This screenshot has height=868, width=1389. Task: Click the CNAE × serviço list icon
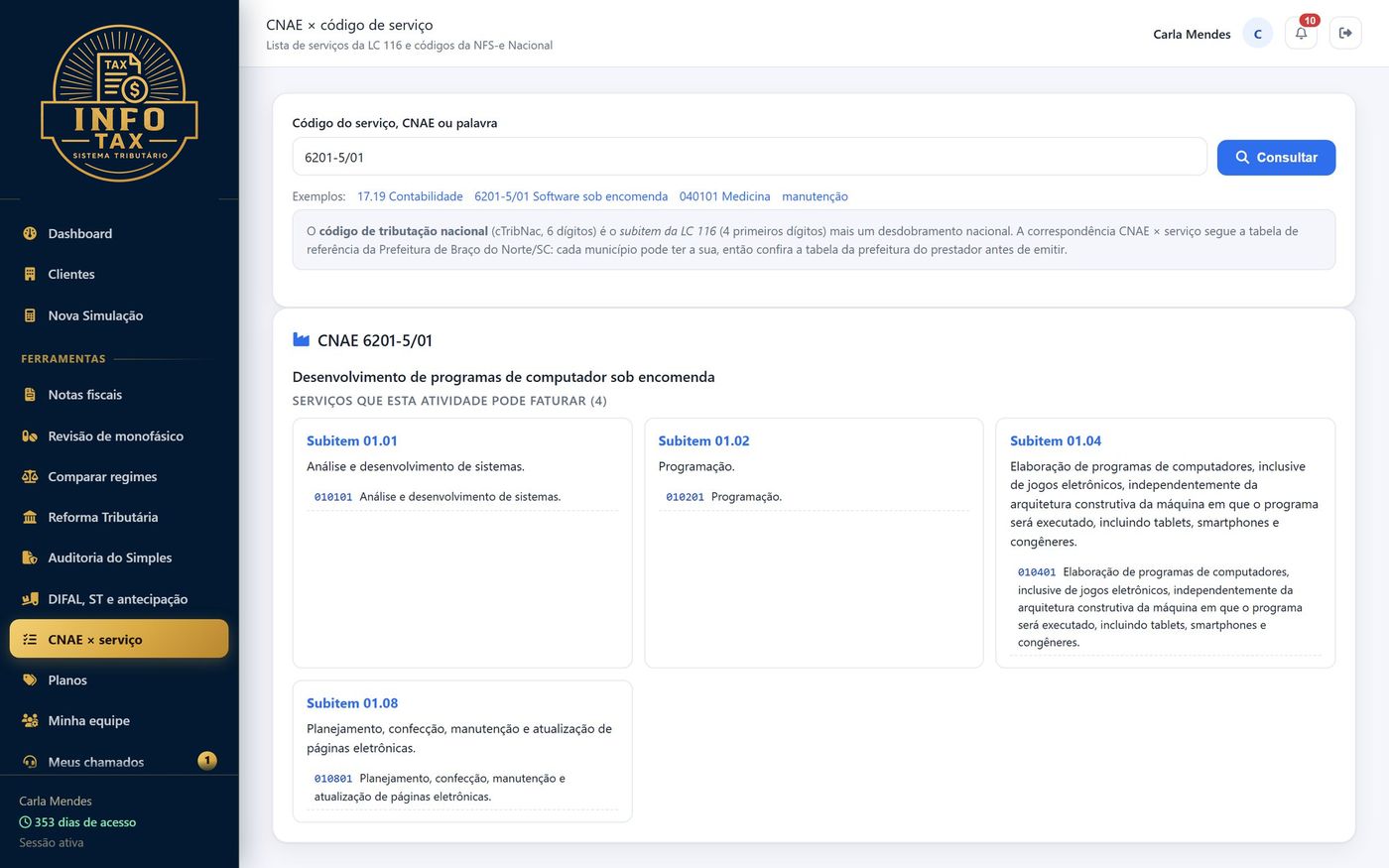[30, 640]
